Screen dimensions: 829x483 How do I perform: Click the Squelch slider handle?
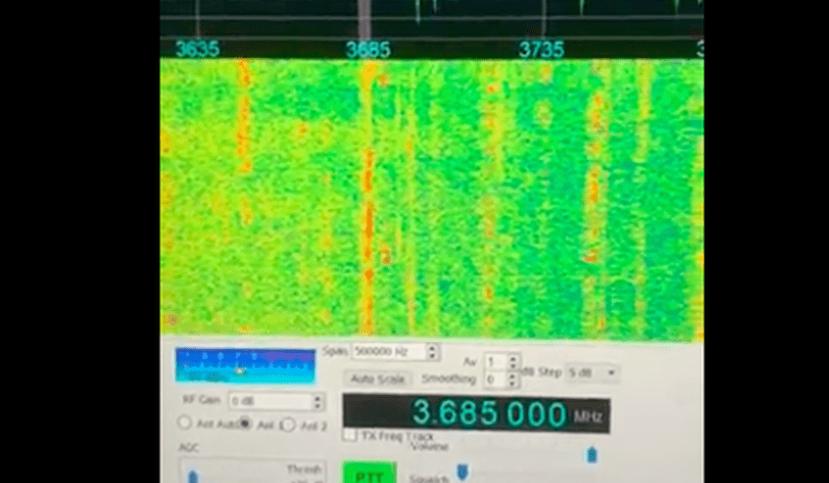(462, 471)
